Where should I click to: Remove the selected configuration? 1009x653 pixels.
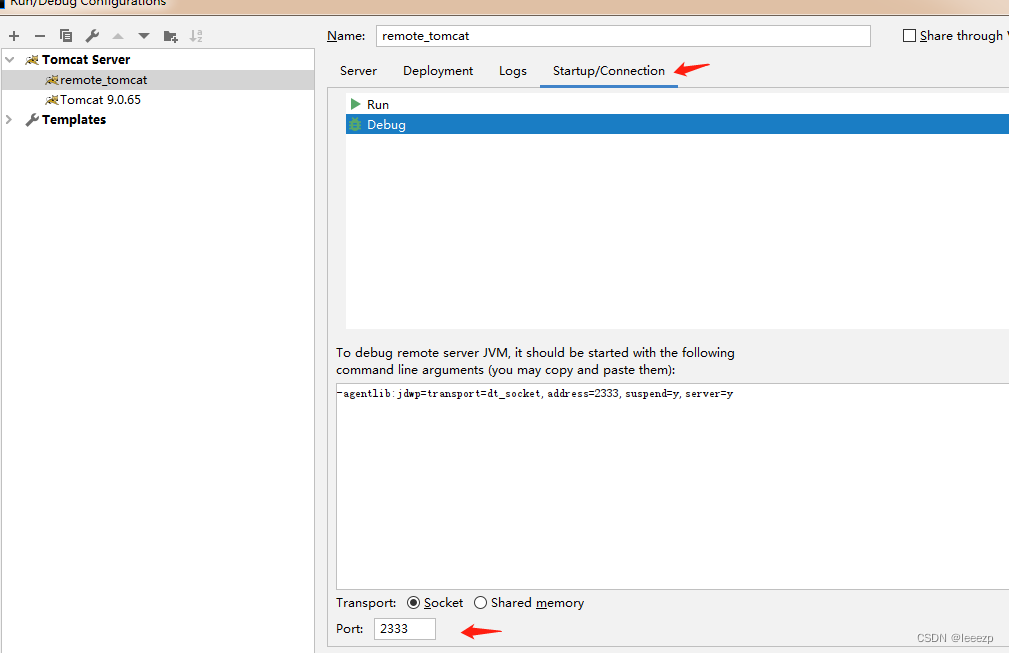point(40,36)
